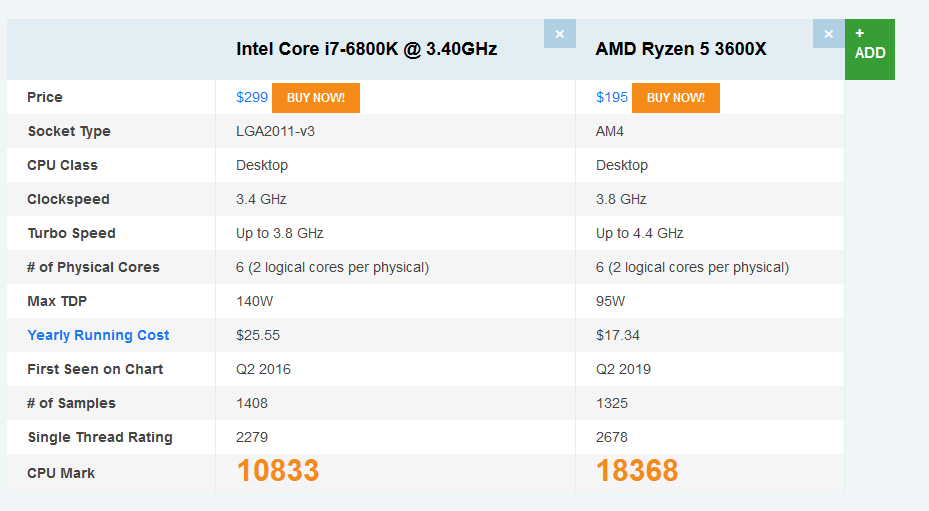
Task: Click the AM4 socket value
Action: click(610, 131)
